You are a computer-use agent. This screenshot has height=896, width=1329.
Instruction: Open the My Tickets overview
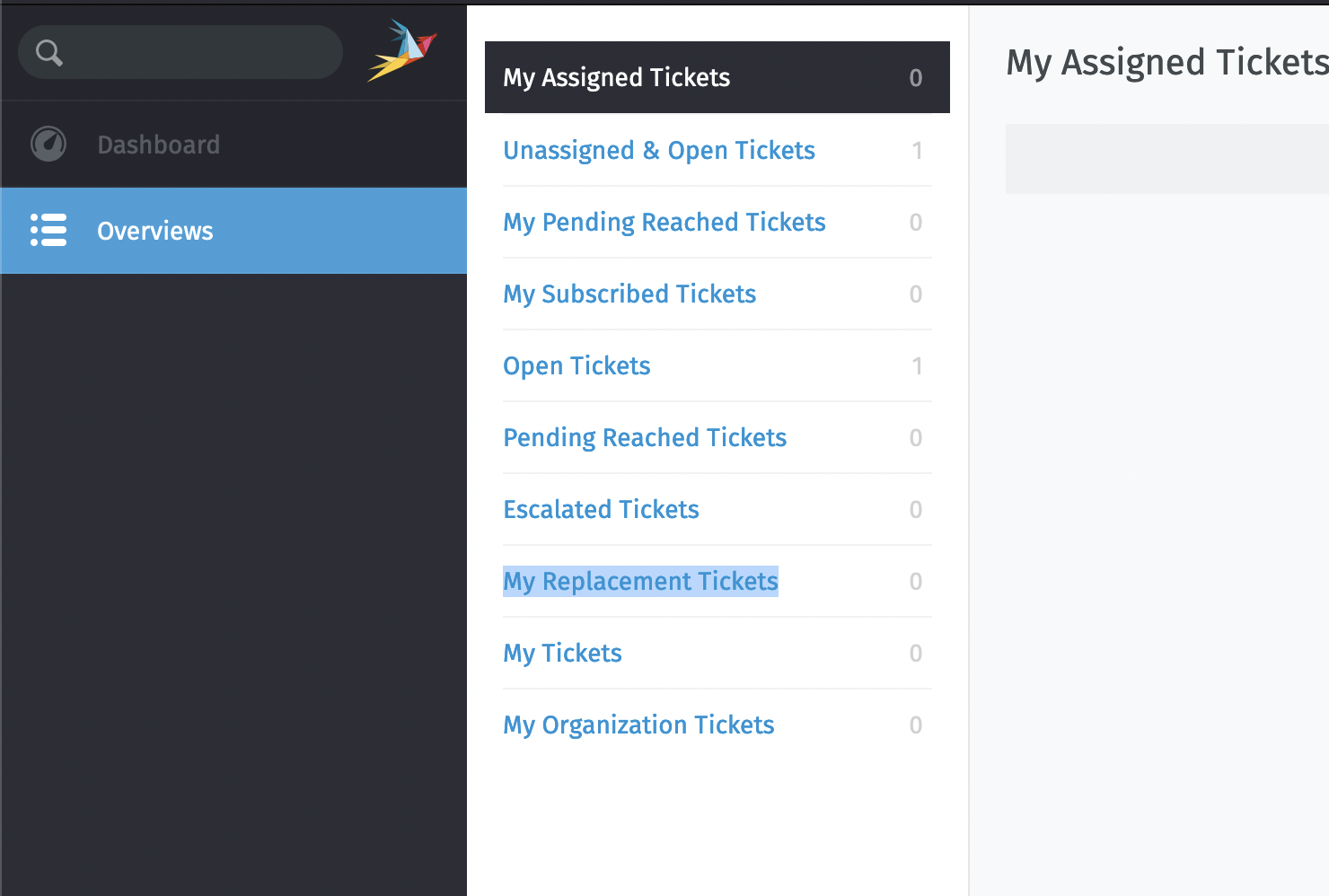[561, 653]
